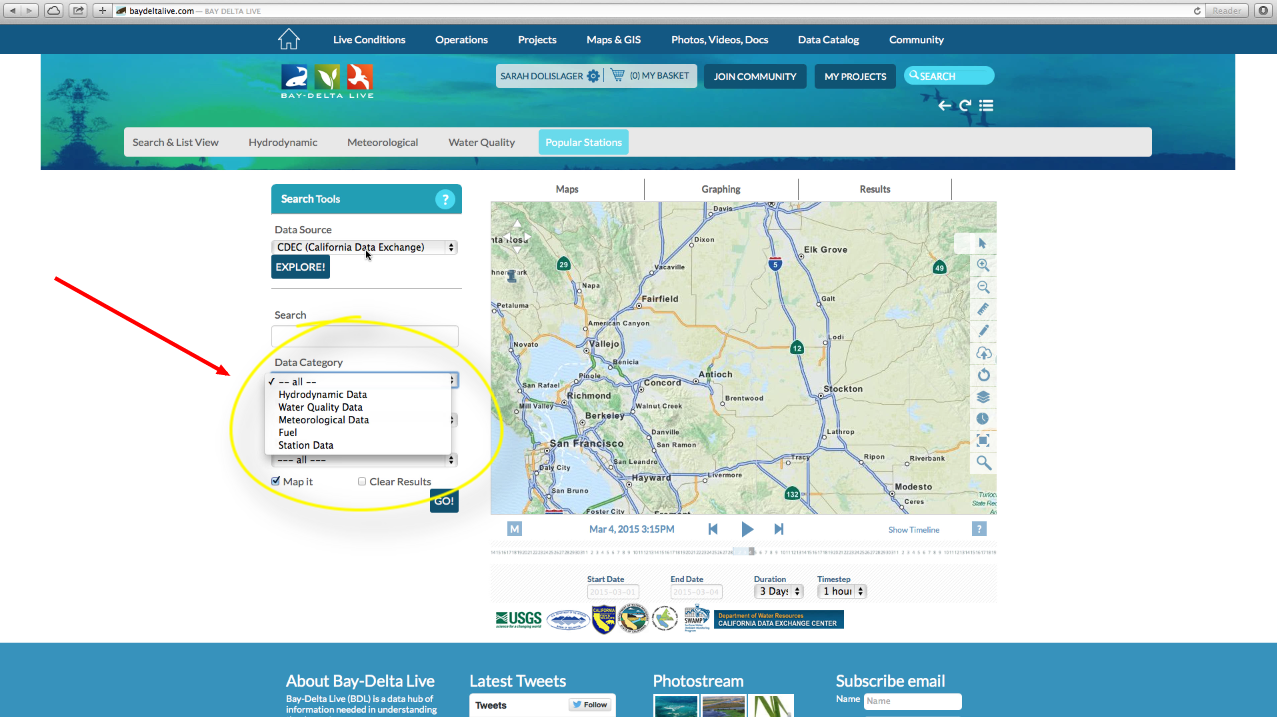Select the pencil draw tool

(x=983, y=331)
